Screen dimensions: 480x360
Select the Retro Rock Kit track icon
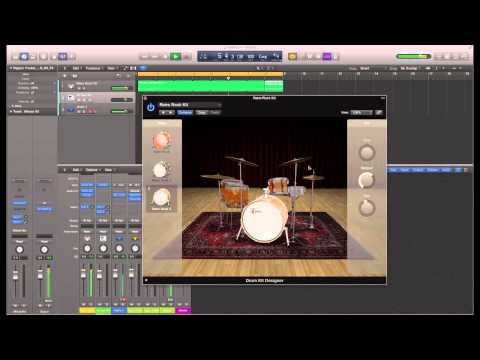coord(71,86)
